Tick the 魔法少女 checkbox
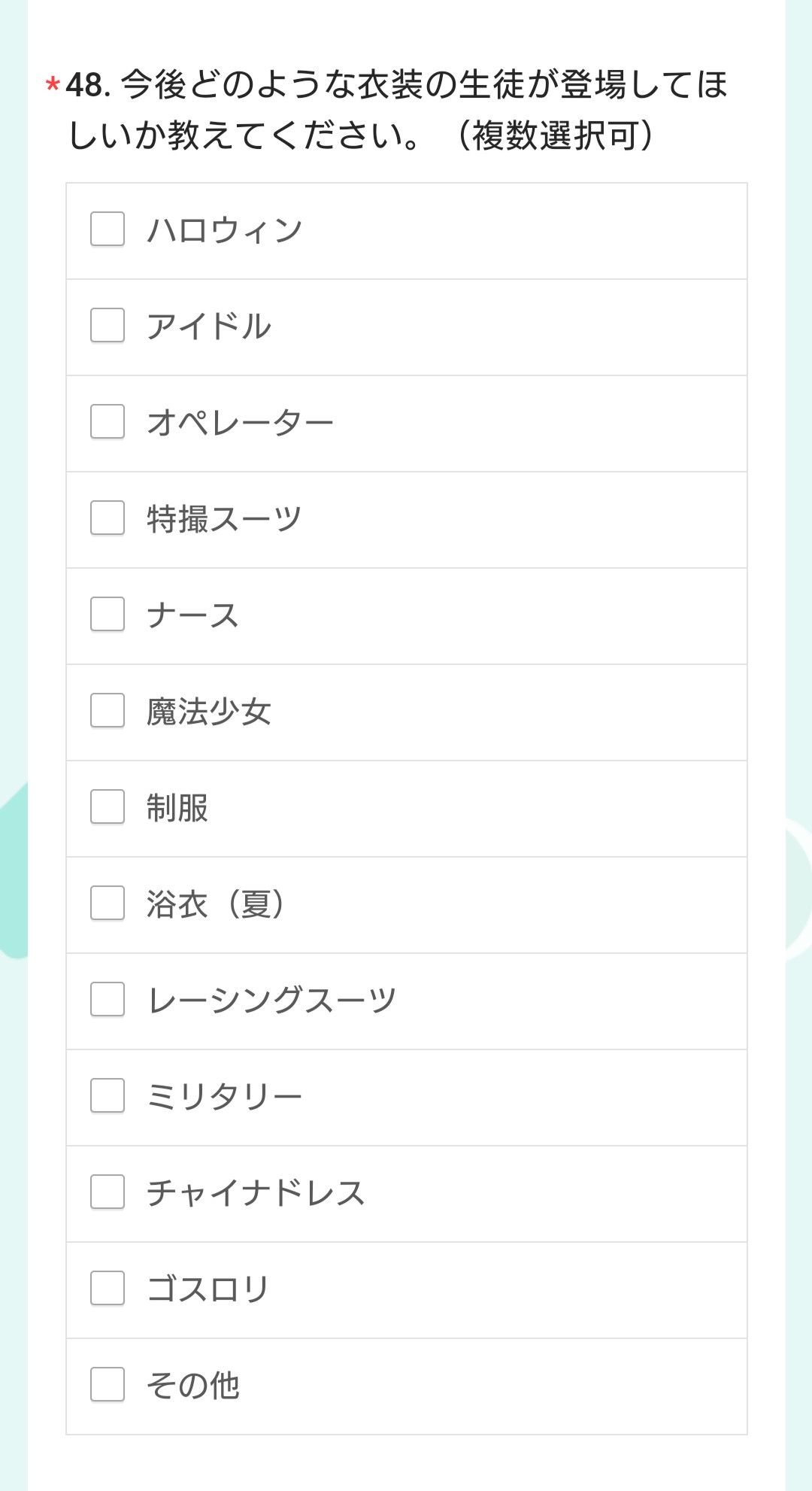812x1491 pixels. [x=108, y=711]
